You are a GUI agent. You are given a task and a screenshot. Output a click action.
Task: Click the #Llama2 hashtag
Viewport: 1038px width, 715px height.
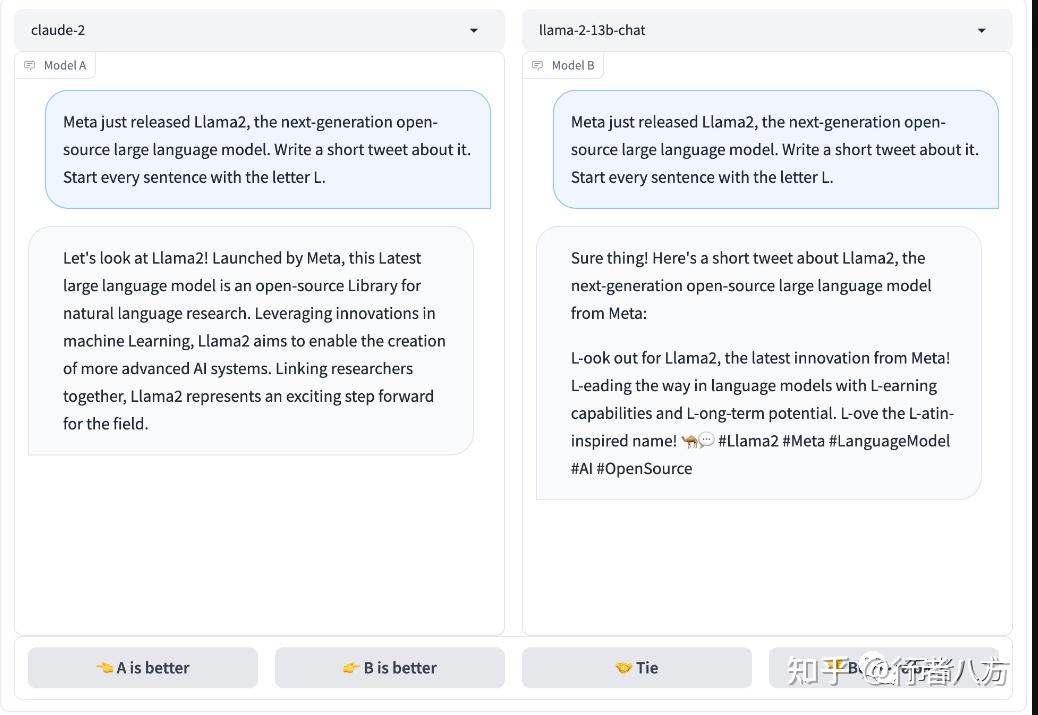(x=748, y=441)
